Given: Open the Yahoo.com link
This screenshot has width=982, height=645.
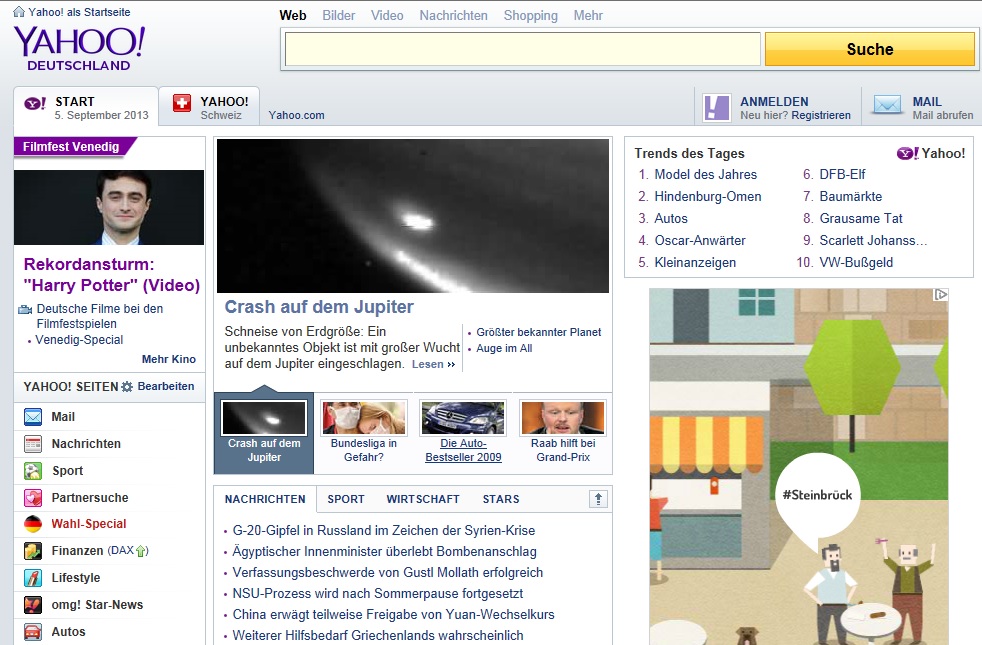Looking at the screenshot, I should click(x=296, y=115).
